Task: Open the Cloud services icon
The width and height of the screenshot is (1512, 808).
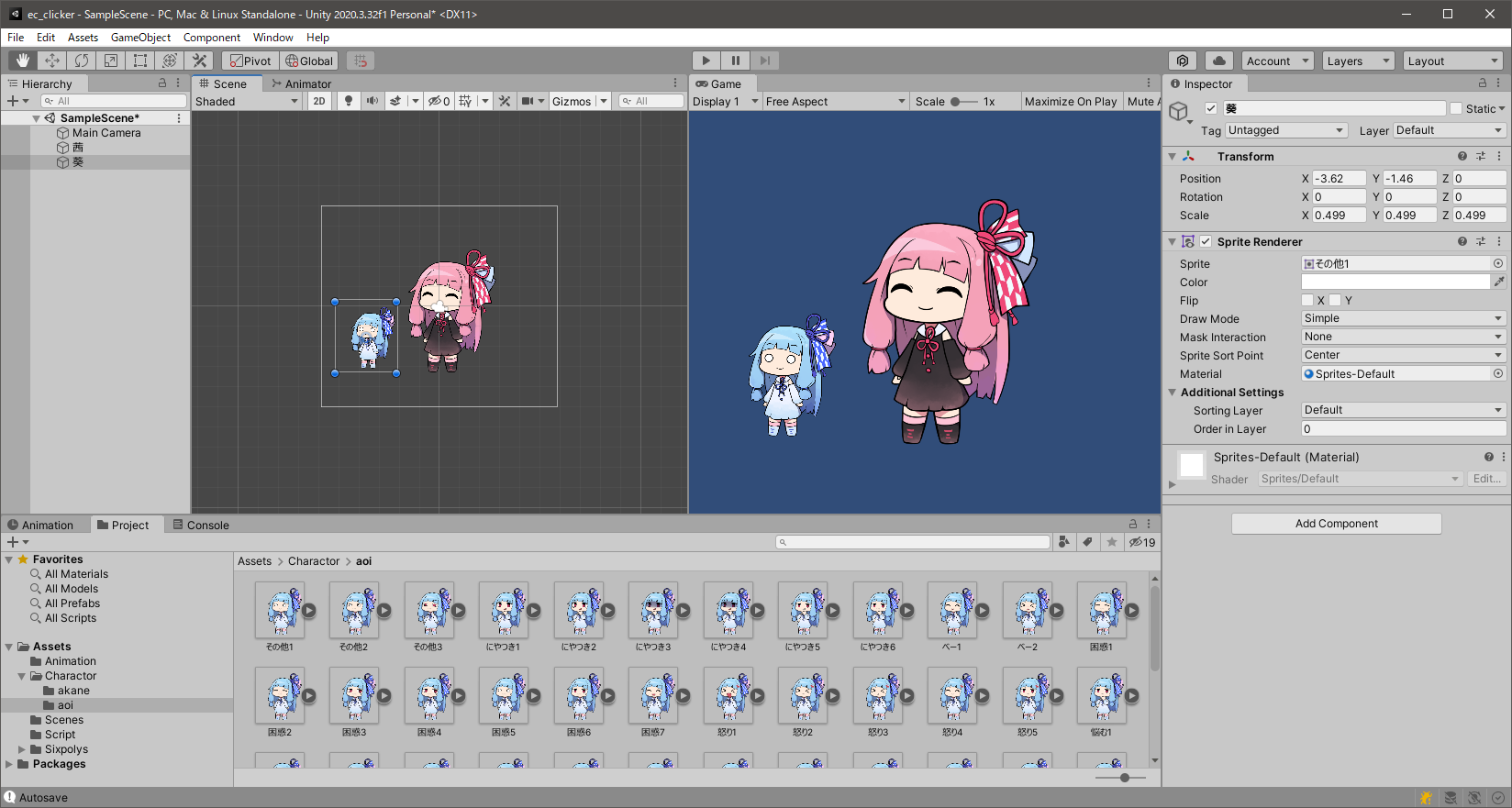Action: pyautogui.click(x=1218, y=61)
